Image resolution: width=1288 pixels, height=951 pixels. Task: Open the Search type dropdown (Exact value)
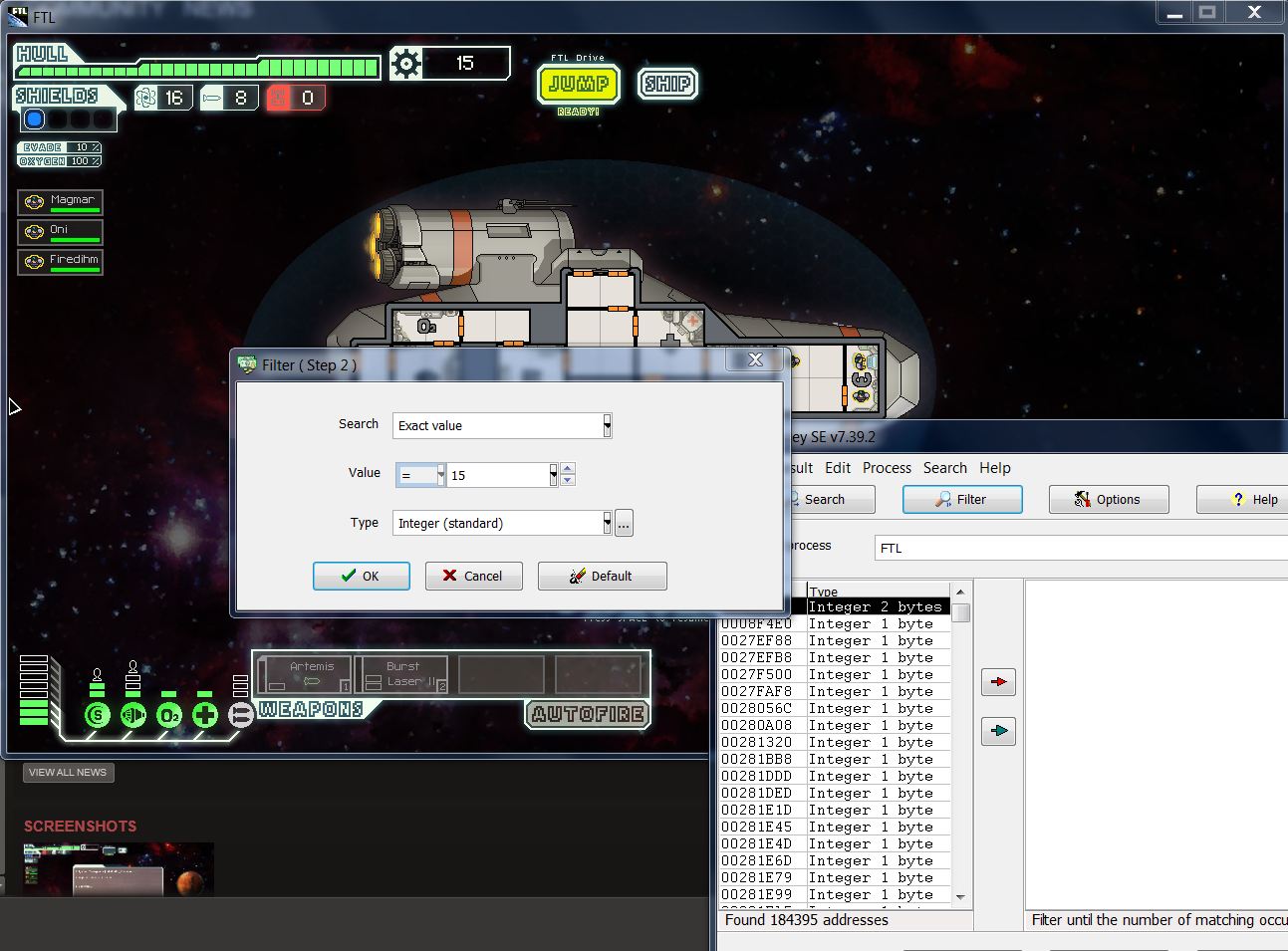coord(607,425)
